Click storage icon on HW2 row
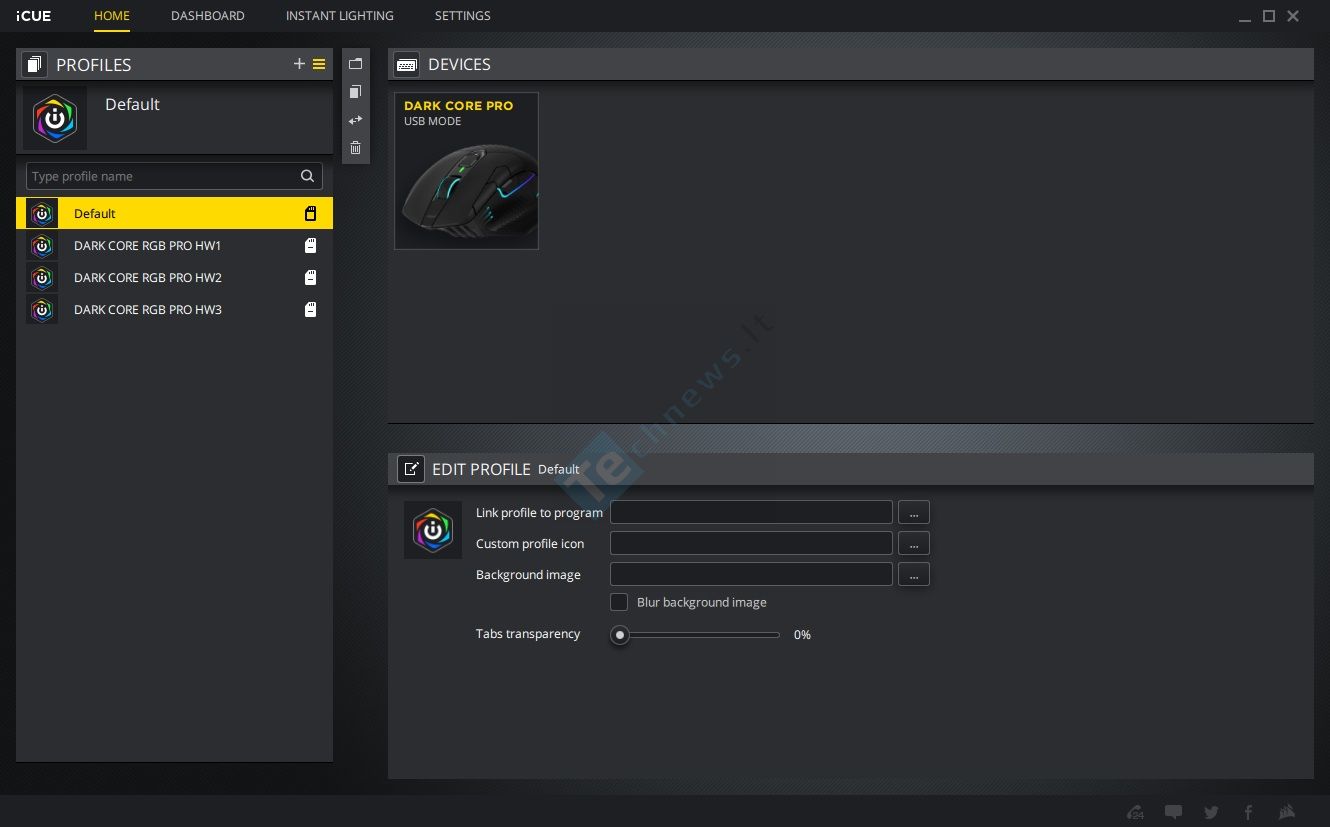 [310, 277]
